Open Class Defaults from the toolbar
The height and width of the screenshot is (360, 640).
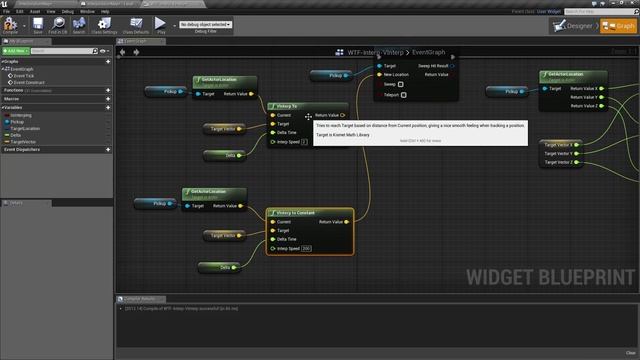[x=136, y=25]
